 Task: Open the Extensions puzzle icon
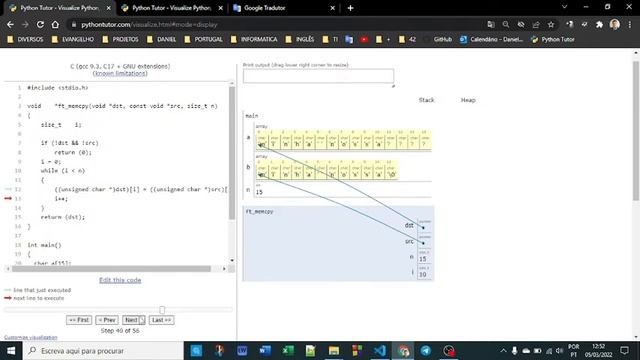[x=599, y=24]
